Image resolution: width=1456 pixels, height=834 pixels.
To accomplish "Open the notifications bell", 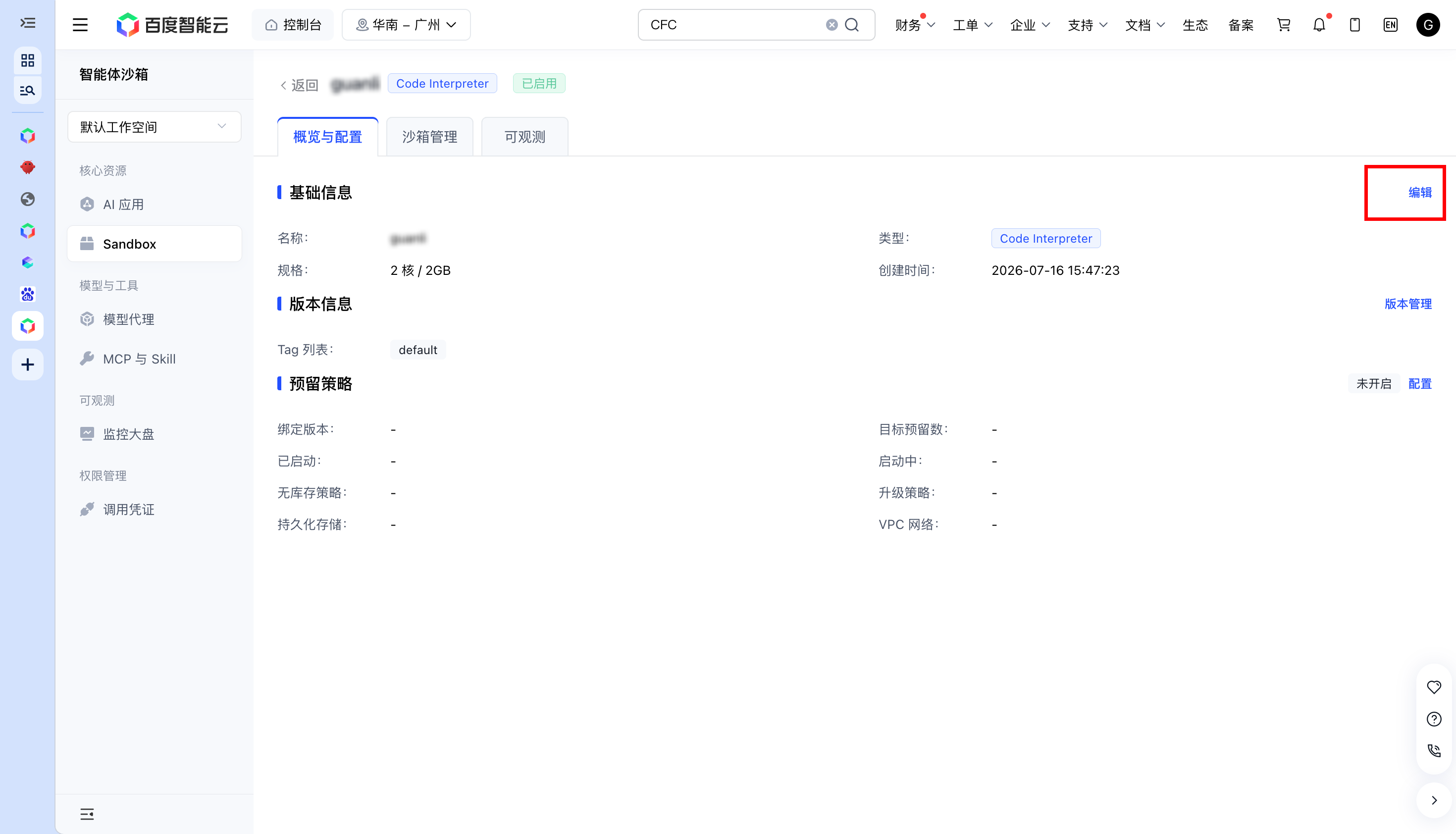I will (1319, 25).
